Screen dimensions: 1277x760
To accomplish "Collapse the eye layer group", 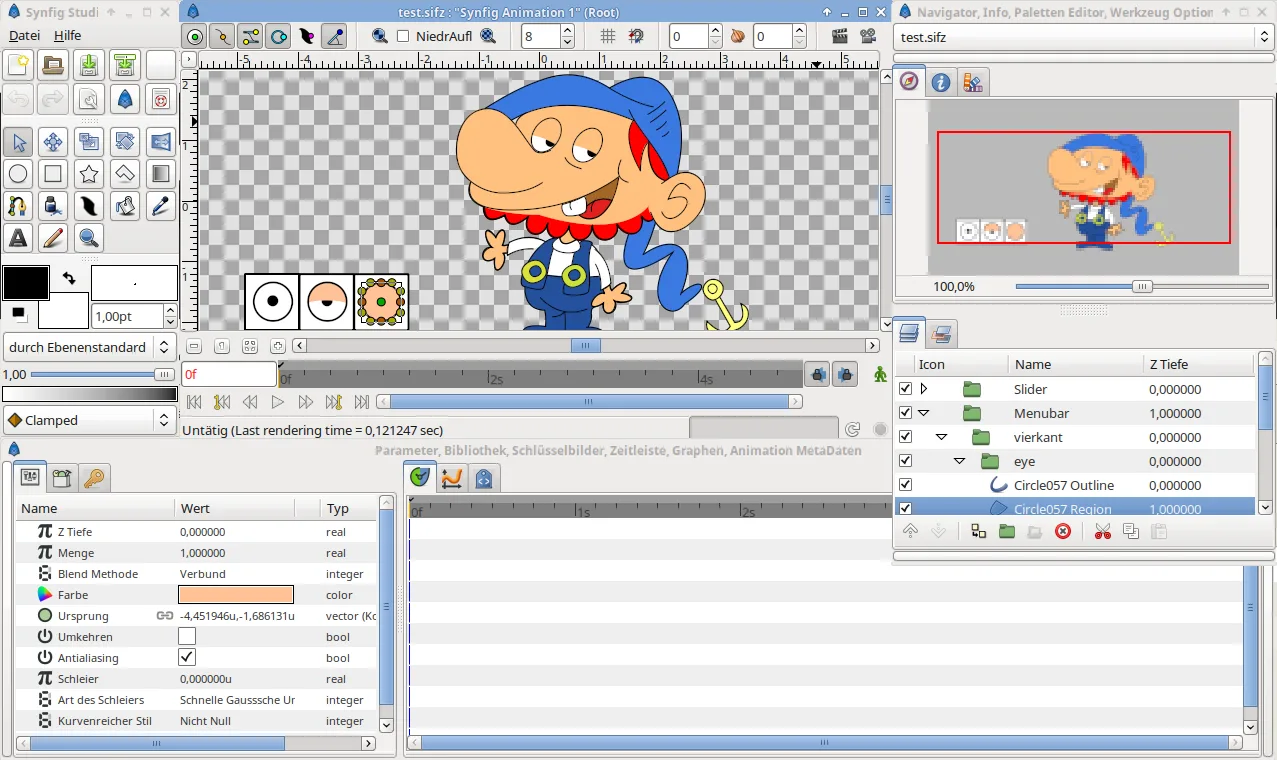I will click(x=959, y=461).
